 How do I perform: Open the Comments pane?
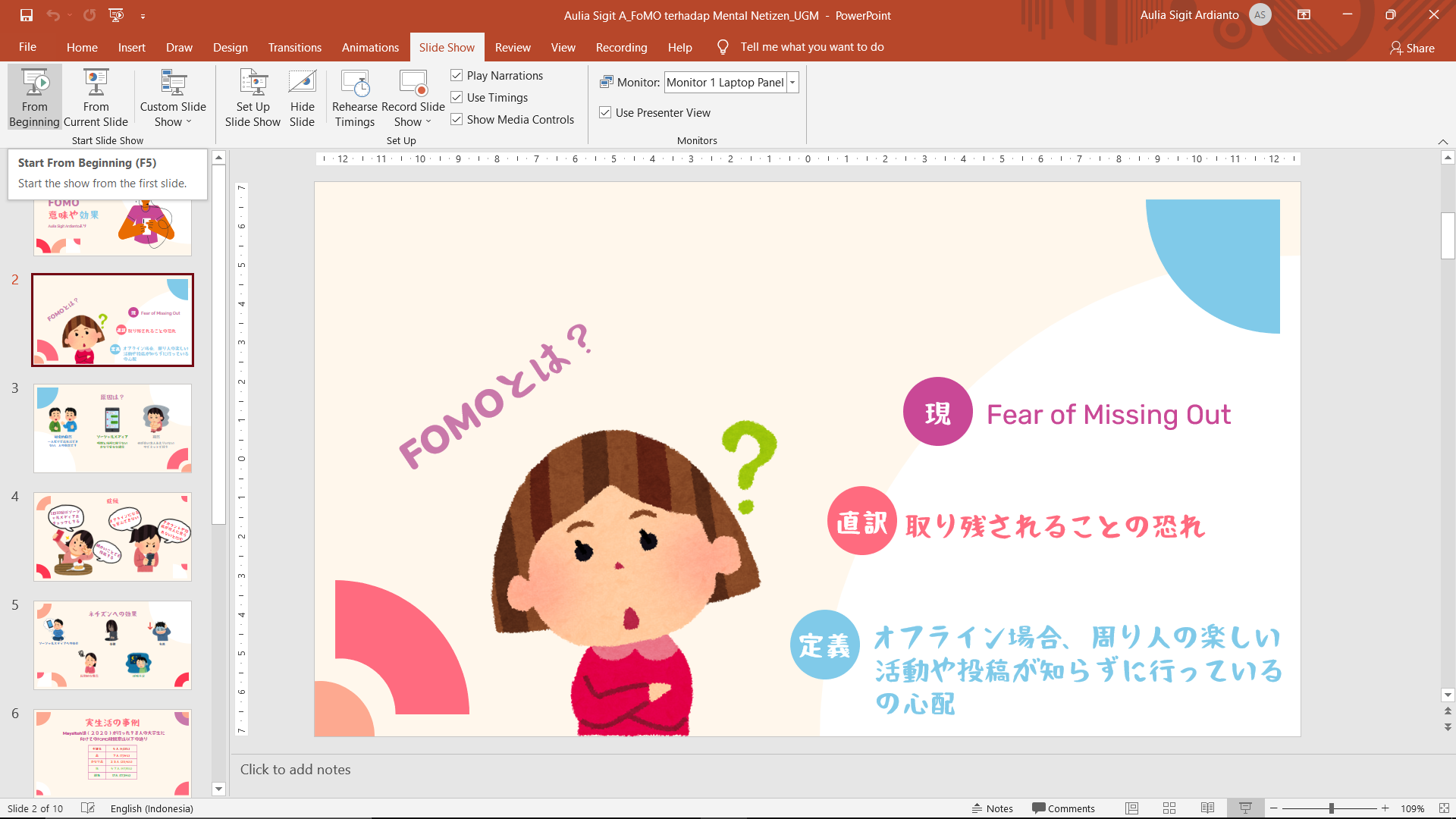tap(1063, 808)
